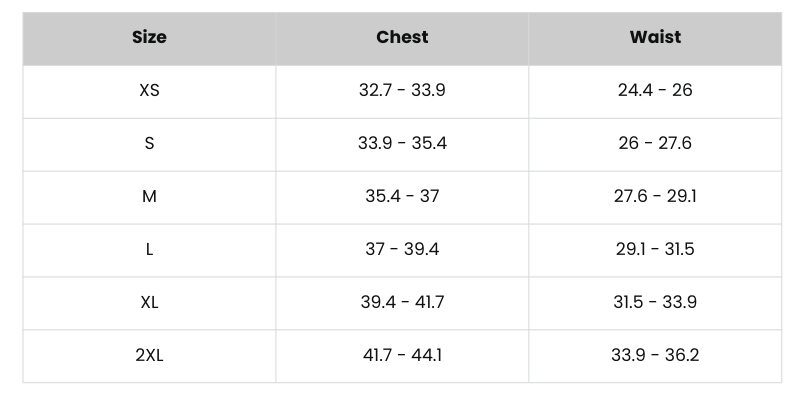Select the 2XL size cell

coord(149,356)
